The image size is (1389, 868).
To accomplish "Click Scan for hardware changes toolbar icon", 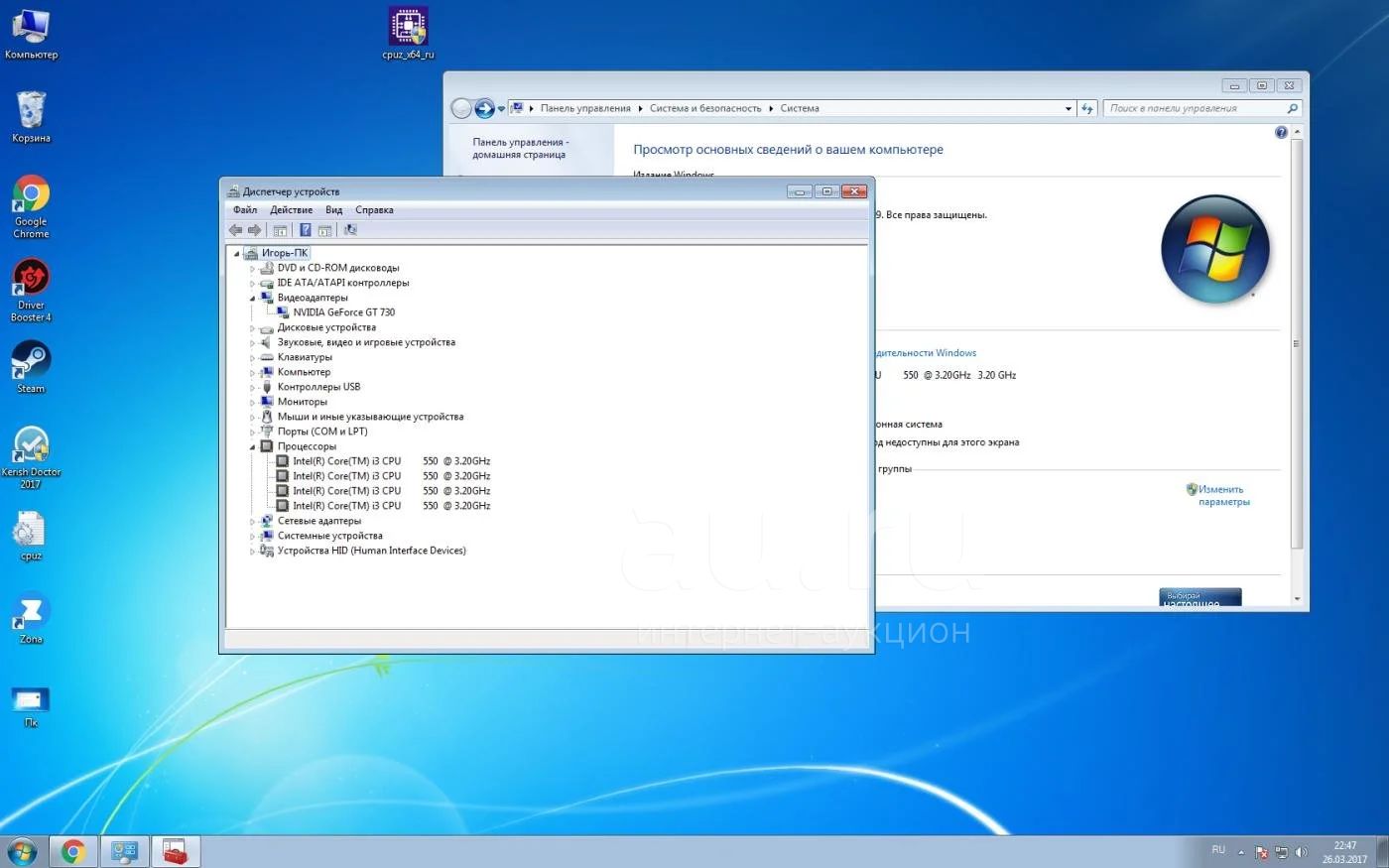I will click(x=350, y=230).
